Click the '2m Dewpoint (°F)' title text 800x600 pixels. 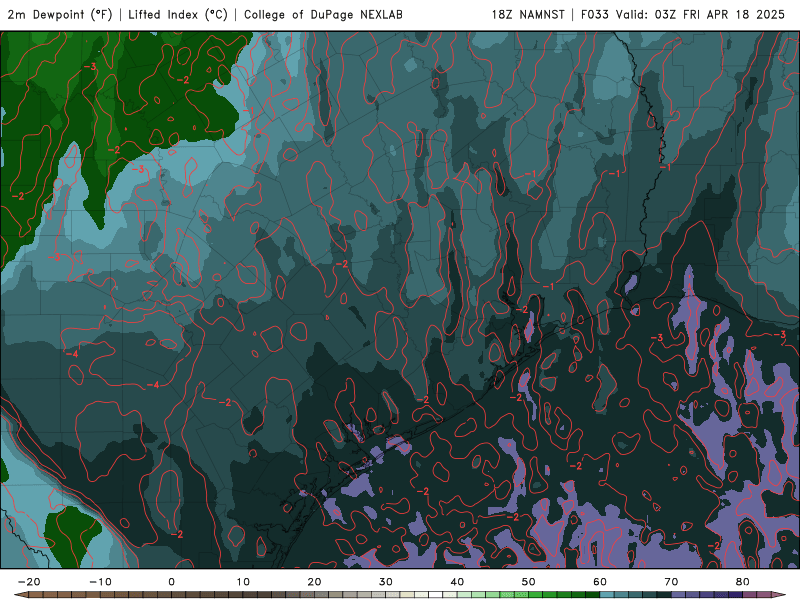[x=60, y=15]
